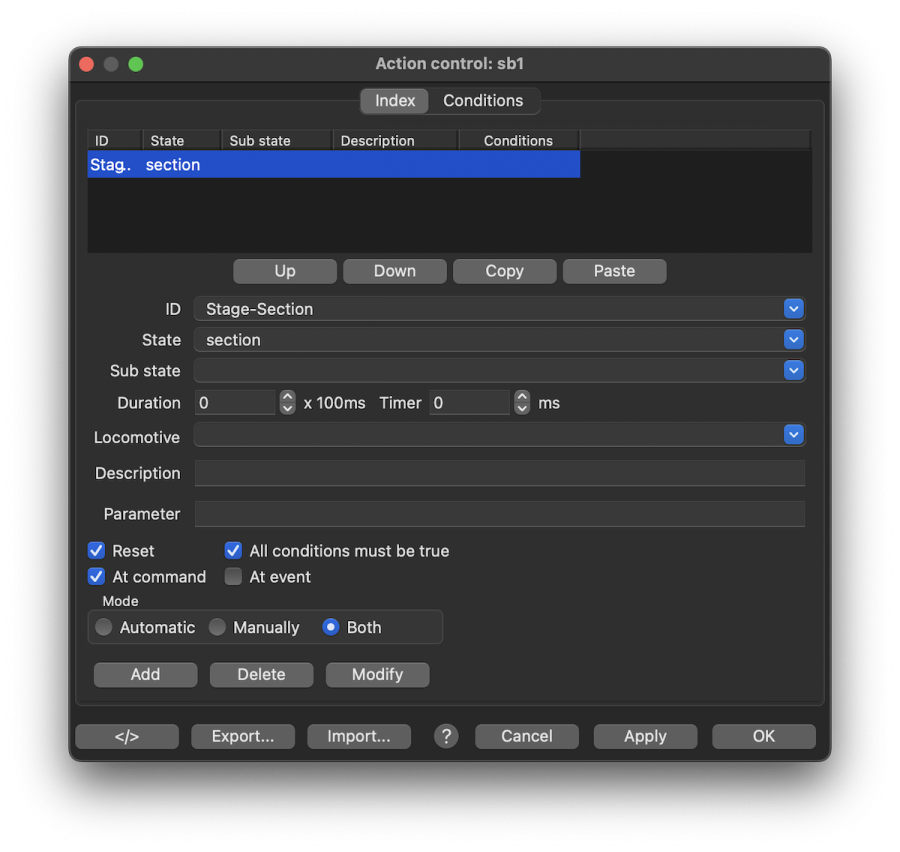The width and height of the screenshot is (900, 852).
Task: Click the question mark help icon
Action: click(446, 736)
